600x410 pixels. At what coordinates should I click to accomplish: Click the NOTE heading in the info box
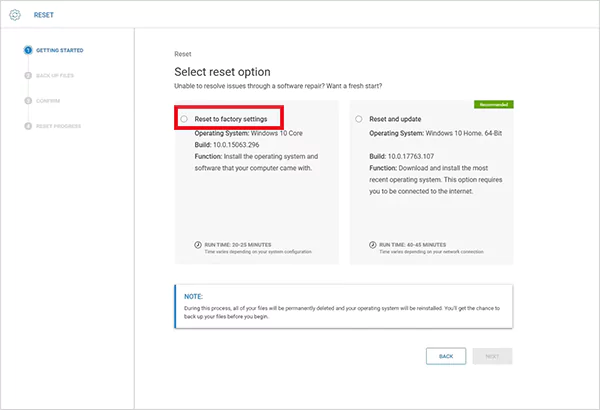pos(194,297)
